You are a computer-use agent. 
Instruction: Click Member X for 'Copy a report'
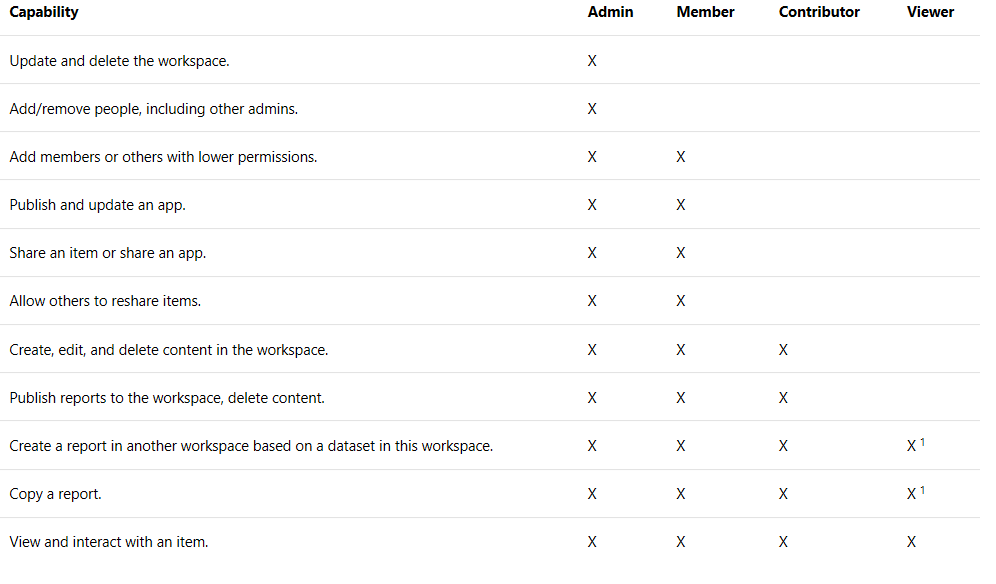pyautogui.click(x=681, y=494)
